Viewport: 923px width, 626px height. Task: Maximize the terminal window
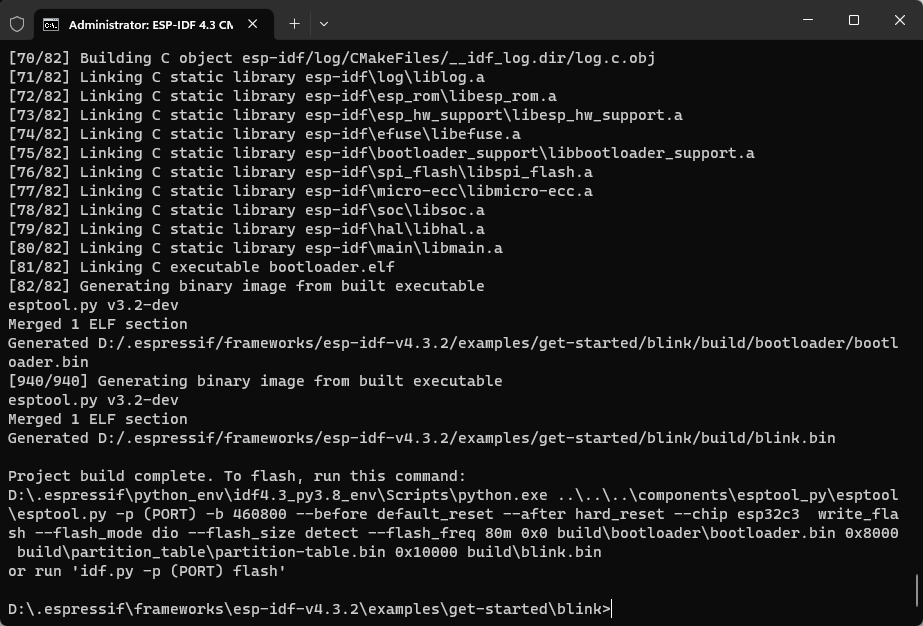854,20
